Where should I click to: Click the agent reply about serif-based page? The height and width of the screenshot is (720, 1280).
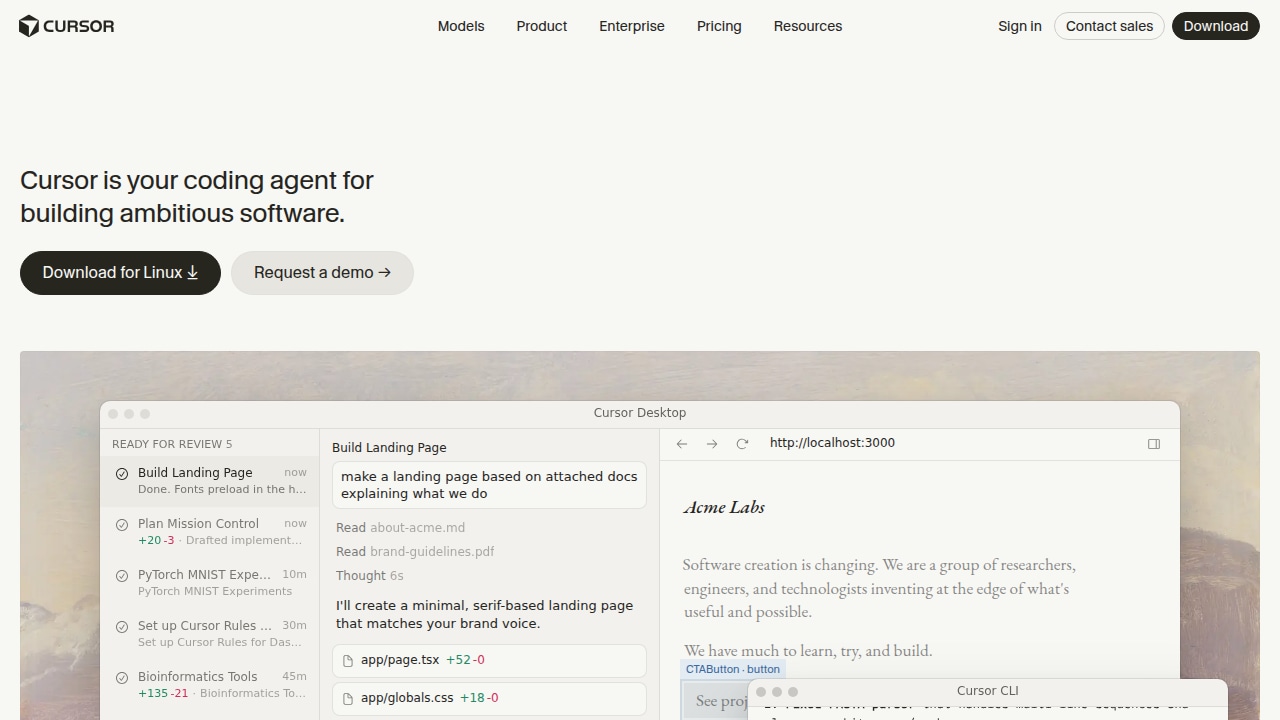point(485,615)
